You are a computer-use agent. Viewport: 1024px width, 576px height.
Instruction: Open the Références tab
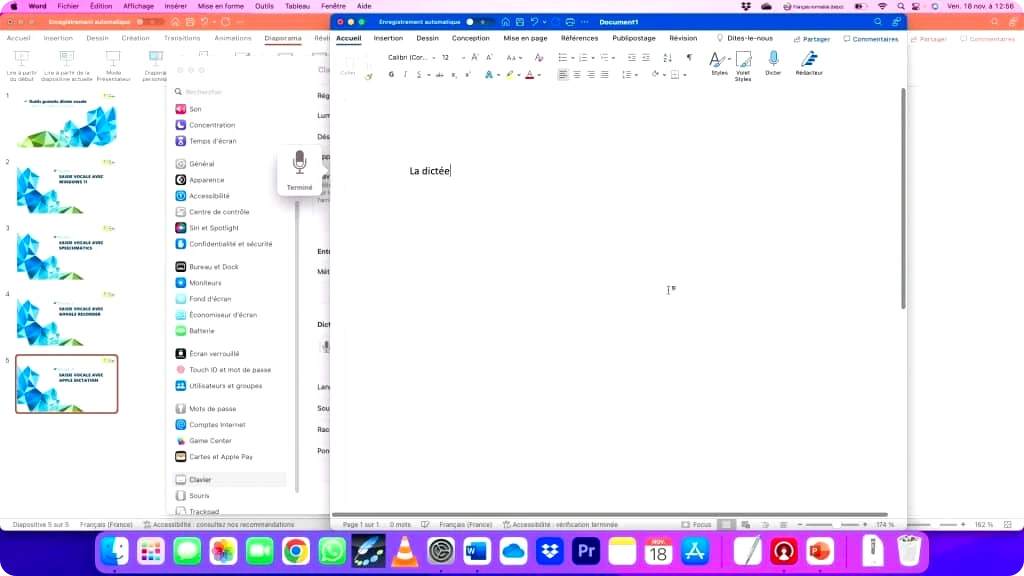click(x=579, y=38)
